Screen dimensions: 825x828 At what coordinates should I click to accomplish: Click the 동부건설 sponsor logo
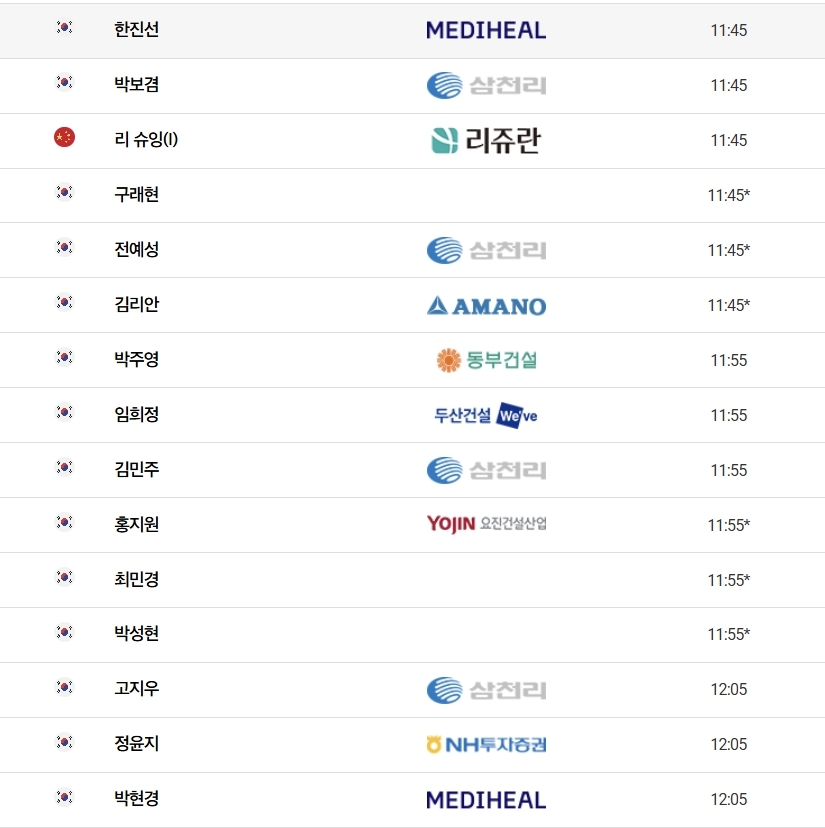[x=486, y=360]
